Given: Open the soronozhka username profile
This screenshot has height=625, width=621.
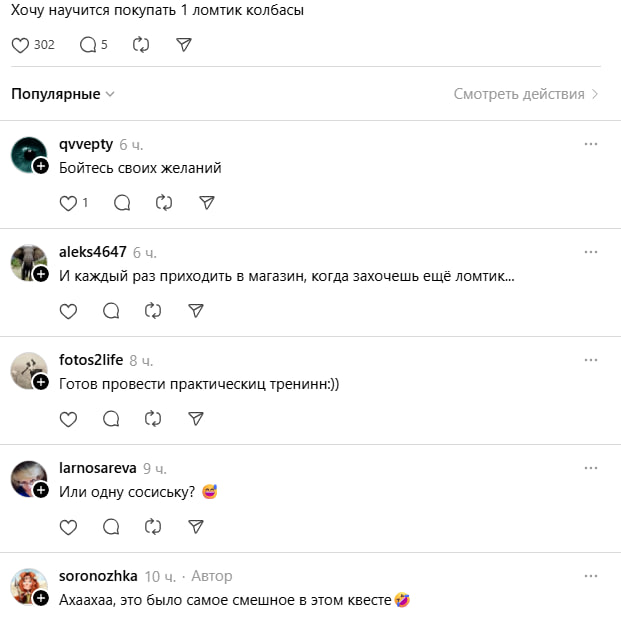Looking at the screenshot, I should (x=98, y=576).
